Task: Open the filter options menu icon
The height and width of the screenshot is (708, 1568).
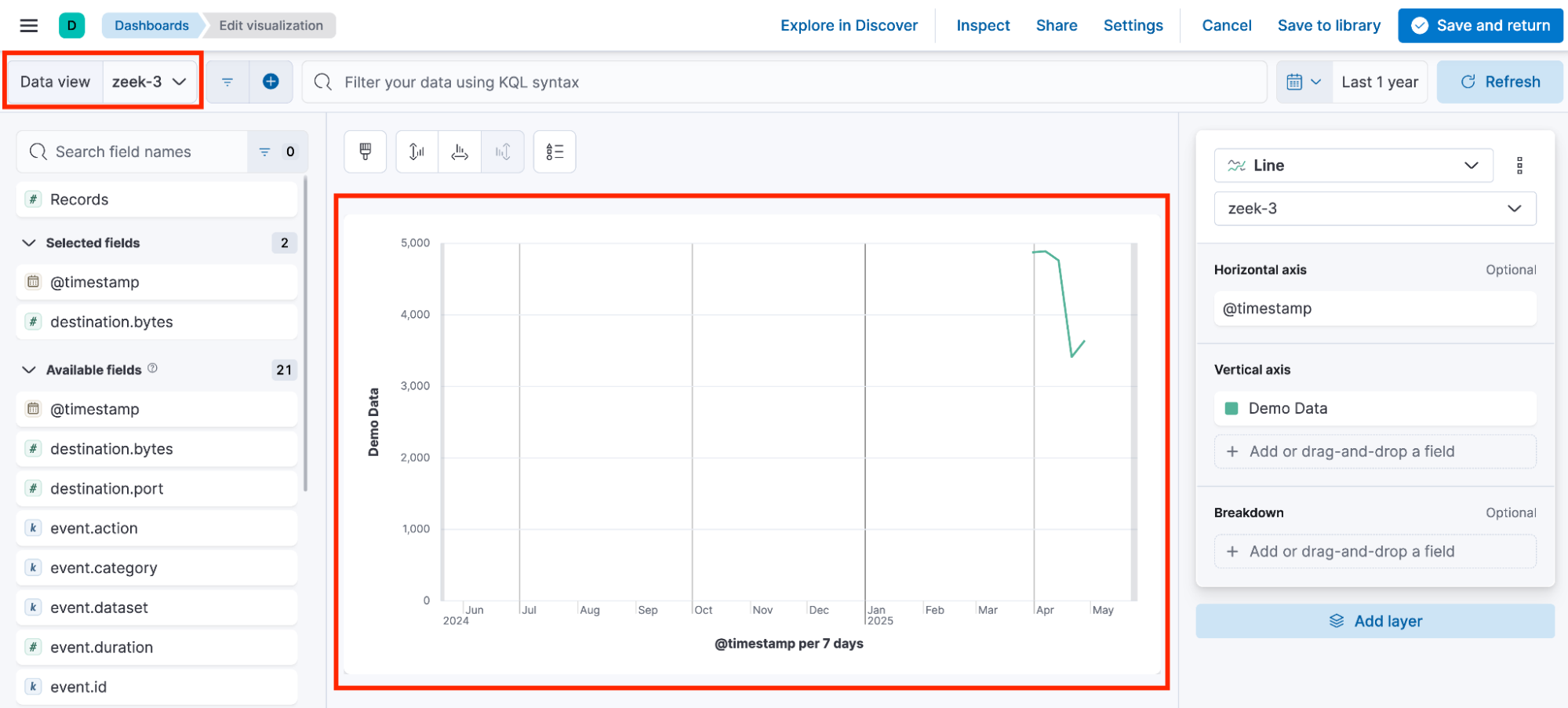Action: tap(227, 82)
